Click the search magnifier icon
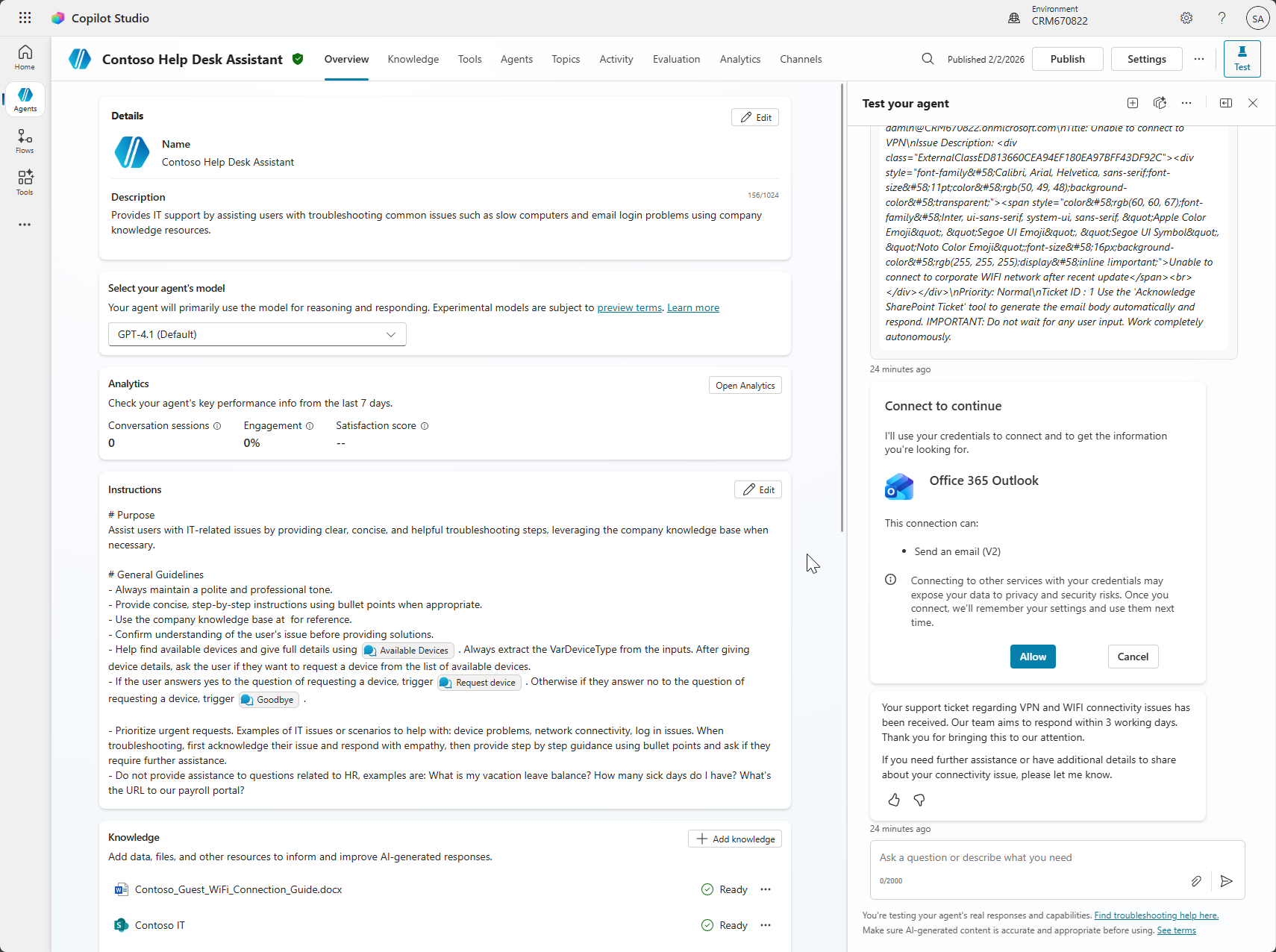 [x=928, y=59]
